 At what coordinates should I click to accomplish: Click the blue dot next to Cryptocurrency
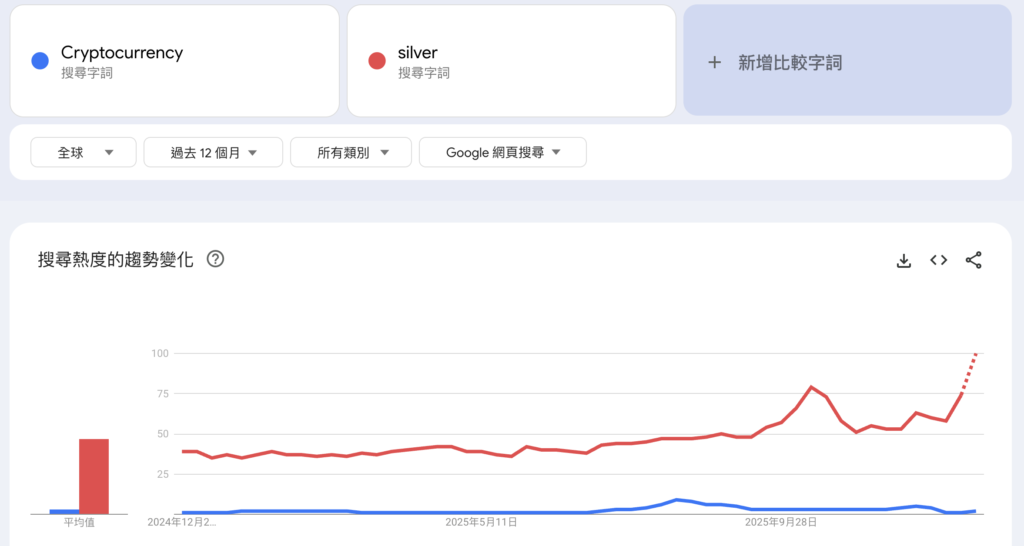40,61
